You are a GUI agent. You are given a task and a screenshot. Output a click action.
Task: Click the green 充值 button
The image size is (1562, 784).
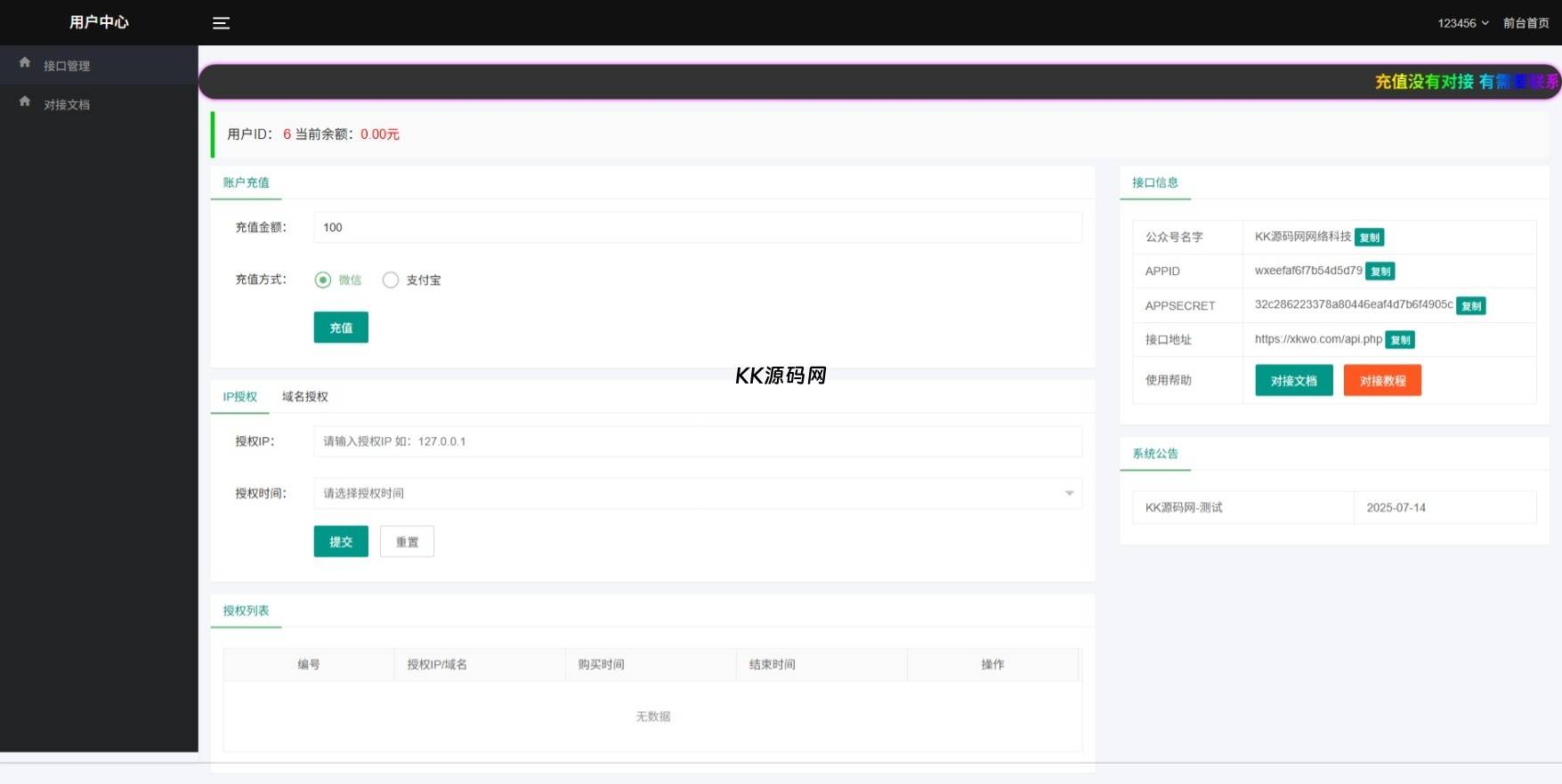[341, 327]
